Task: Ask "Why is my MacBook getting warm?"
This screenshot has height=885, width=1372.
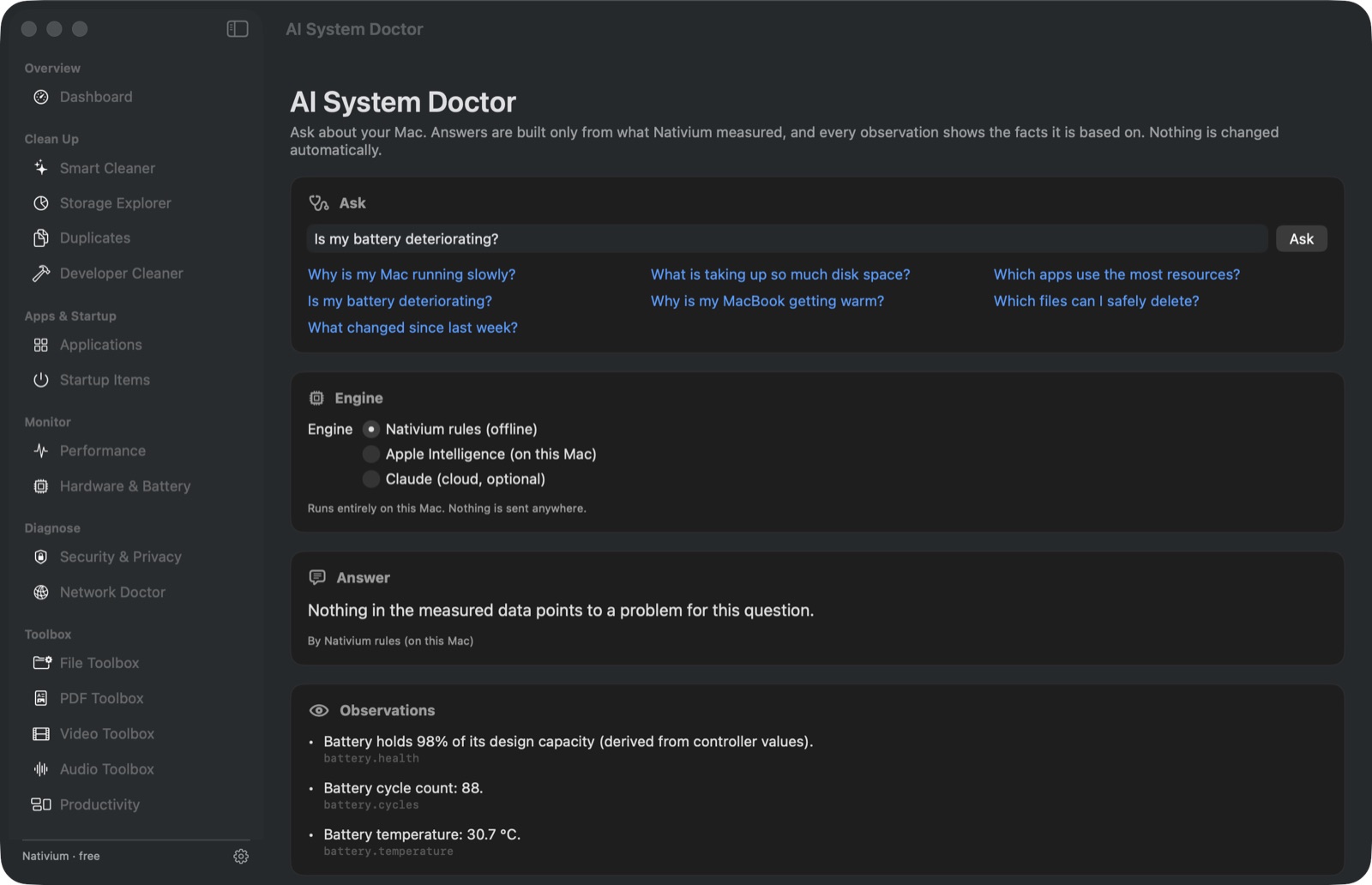Action: tap(767, 301)
